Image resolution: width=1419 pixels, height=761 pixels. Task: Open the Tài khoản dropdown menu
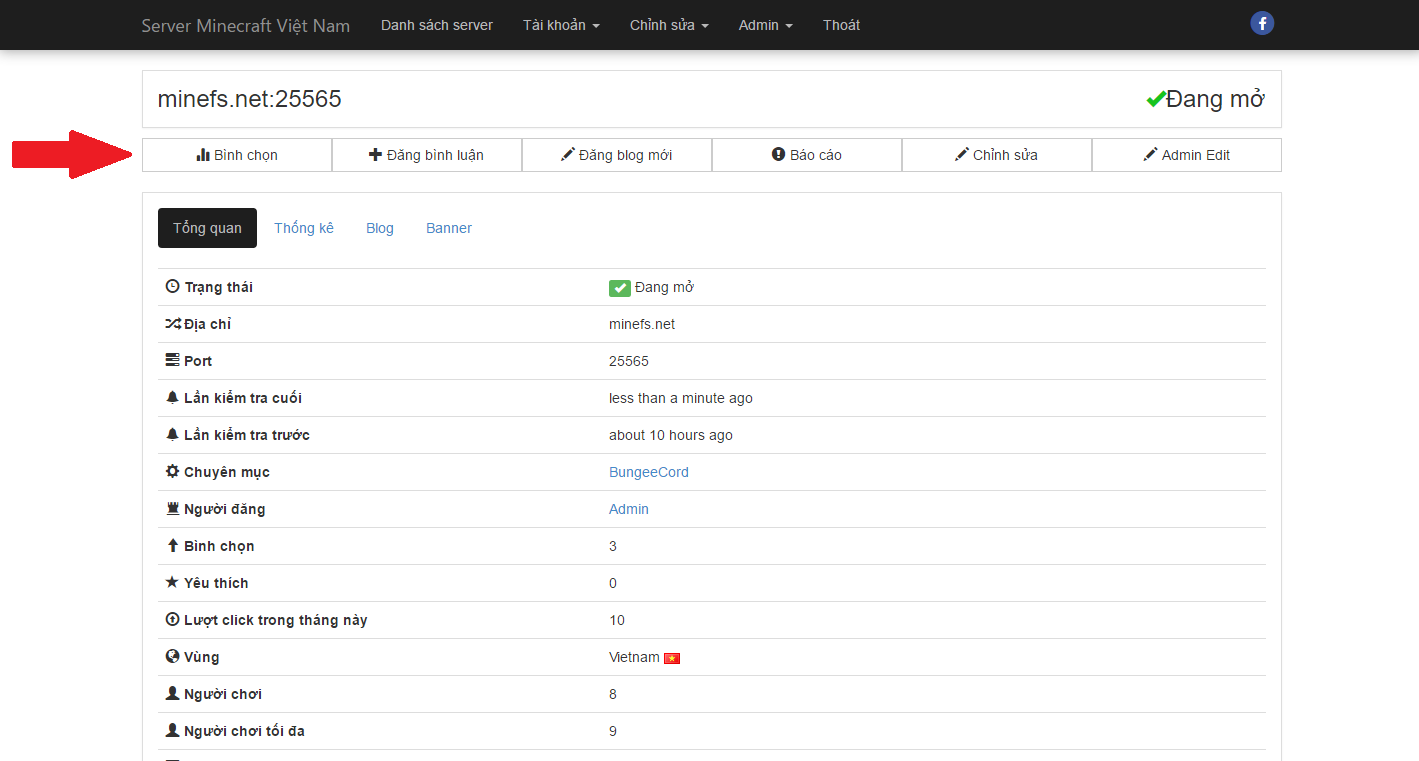pos(561,25)
